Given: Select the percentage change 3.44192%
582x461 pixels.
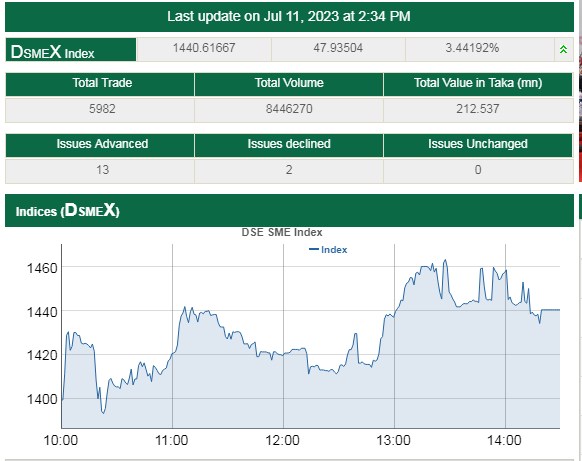Looking at the screenshot, I should click(472, 48).
